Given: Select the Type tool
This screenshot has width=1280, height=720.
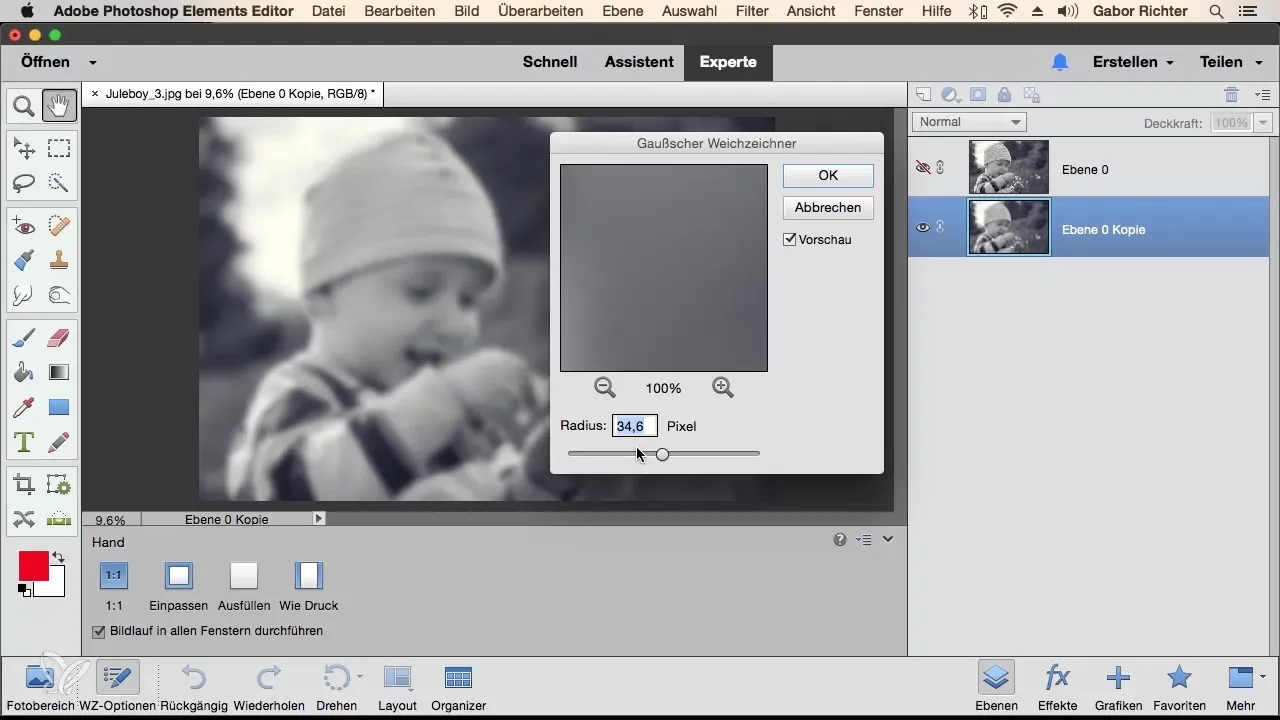Looking at the screenshot, I should coord(24,442).
